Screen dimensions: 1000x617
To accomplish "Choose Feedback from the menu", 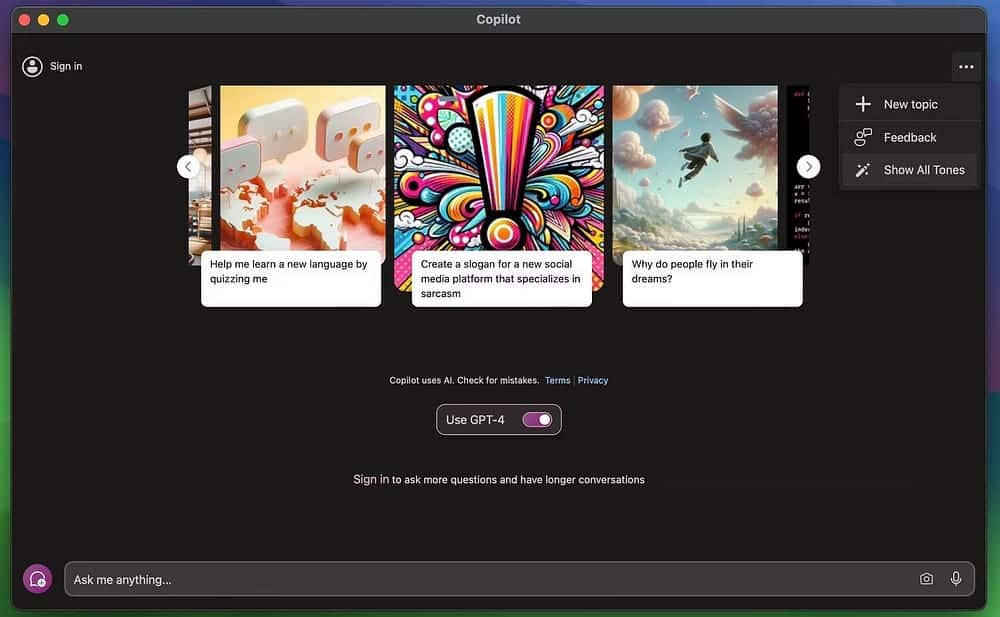I will [x=909, y=137].
